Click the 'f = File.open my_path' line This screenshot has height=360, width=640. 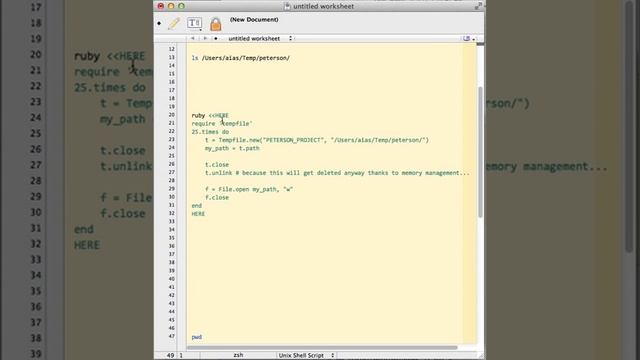coord(249,189)
